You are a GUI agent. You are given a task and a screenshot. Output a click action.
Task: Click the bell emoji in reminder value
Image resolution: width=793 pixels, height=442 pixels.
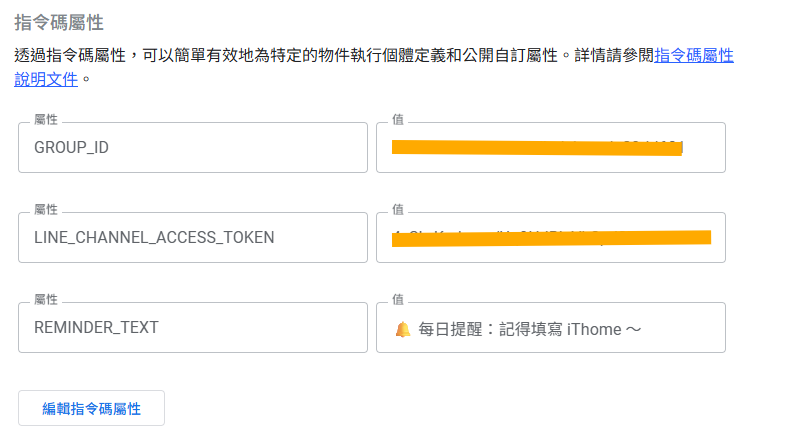(x=403, y=328)
